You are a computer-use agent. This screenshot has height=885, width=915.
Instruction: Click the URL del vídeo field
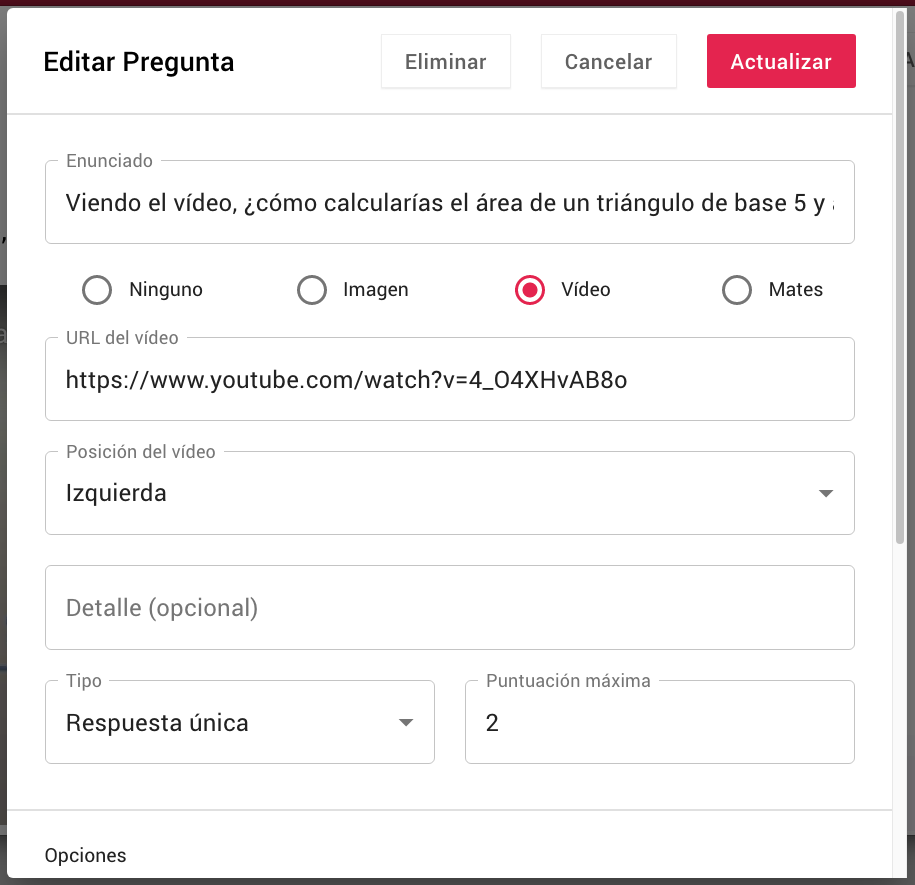450,379
